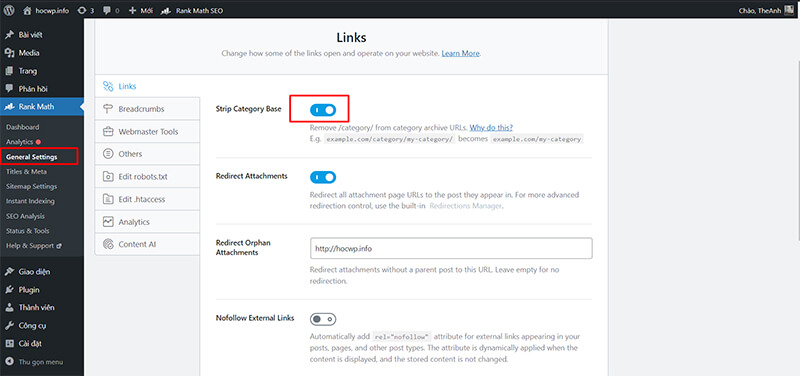Viewport: 800px width, 376px height.
Task: Click the Strip Category Base label
Action: 248,109
